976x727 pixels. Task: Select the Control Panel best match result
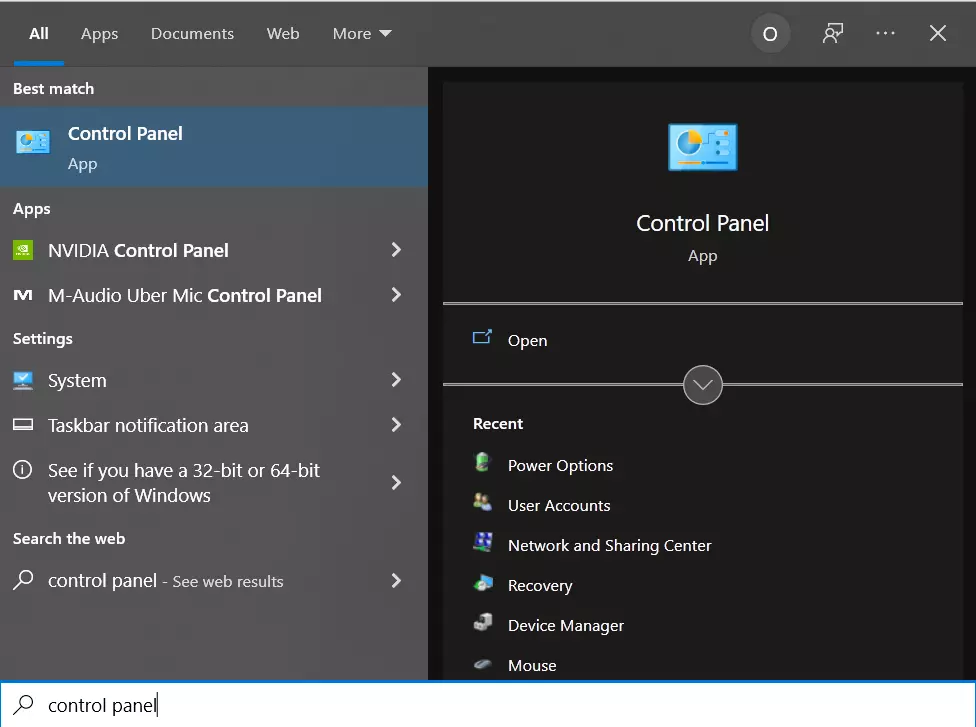(x=214, y=147)
